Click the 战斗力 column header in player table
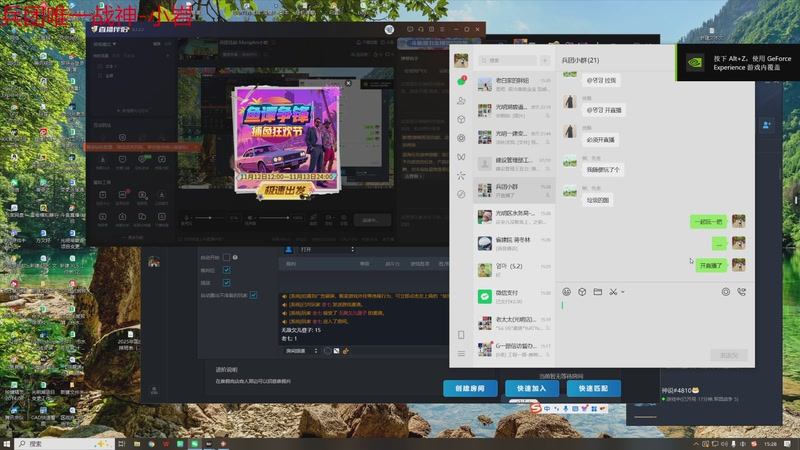This screenshot has width=800, height=450. coord(392,264)
